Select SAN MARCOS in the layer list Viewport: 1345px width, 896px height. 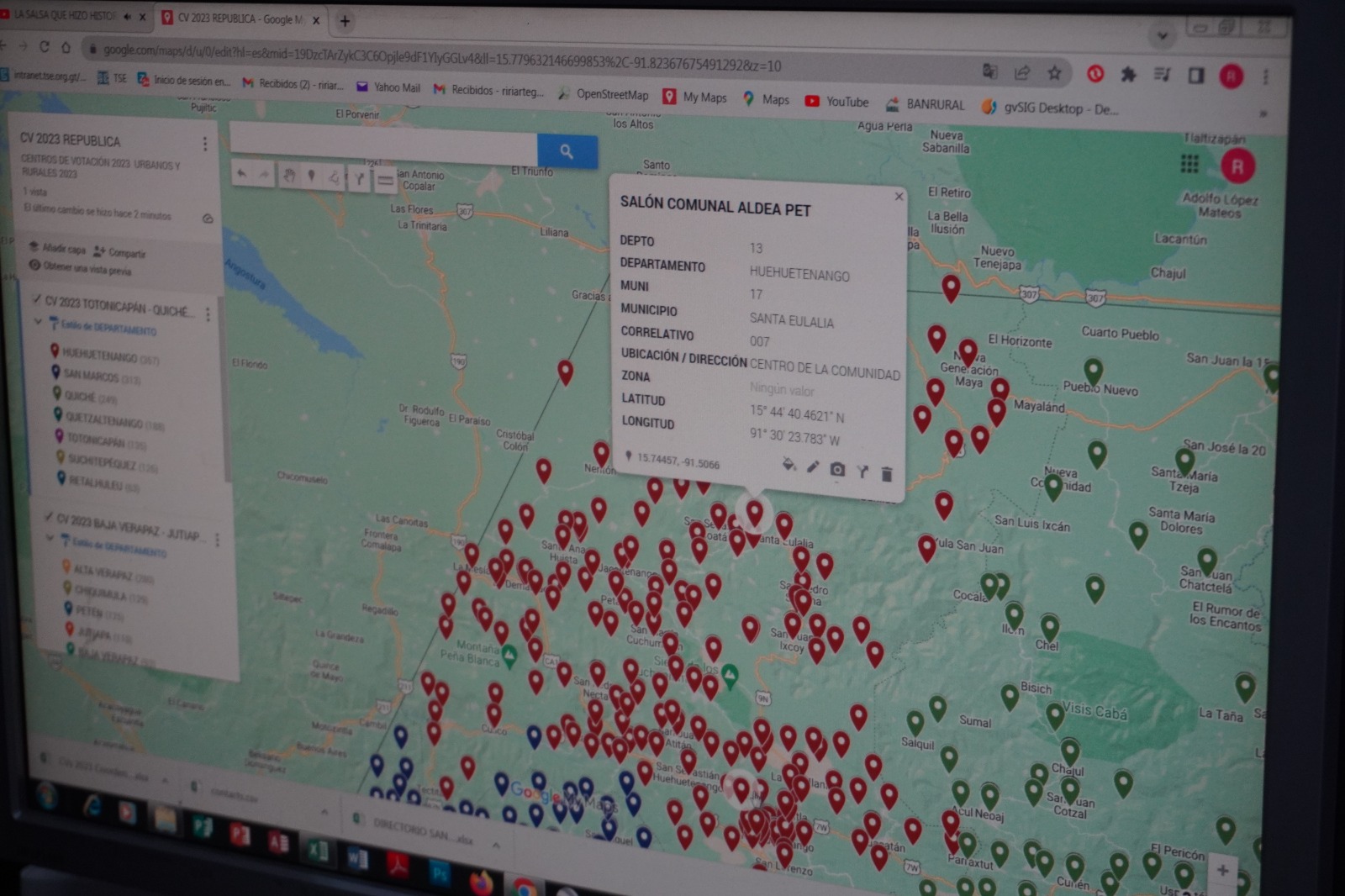tap(95, 376)
